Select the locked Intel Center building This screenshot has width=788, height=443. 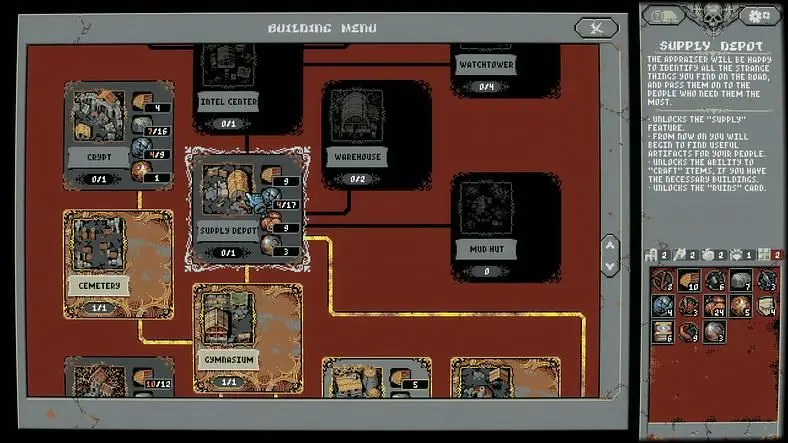click(248, 89)
